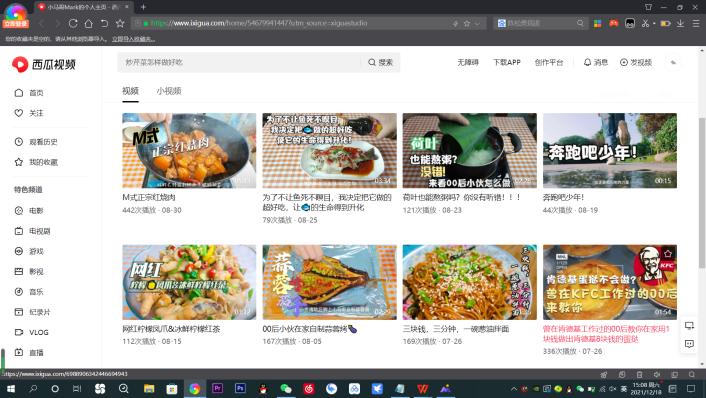Viewport: 706px width, 398px height.
Task: Click the title 奔跑吧少年!
Action: 563,197
